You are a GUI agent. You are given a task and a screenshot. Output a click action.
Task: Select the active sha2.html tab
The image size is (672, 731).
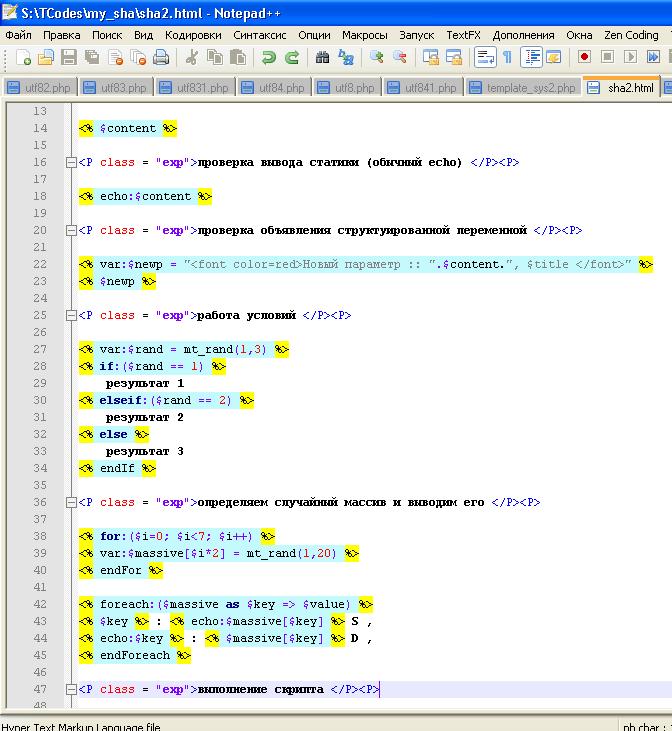pos(622,87)
